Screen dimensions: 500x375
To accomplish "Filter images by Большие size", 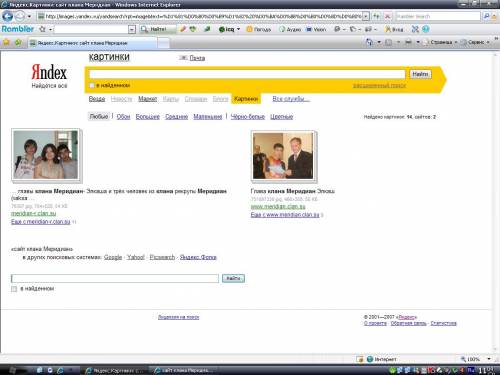I will pos(148,117).
